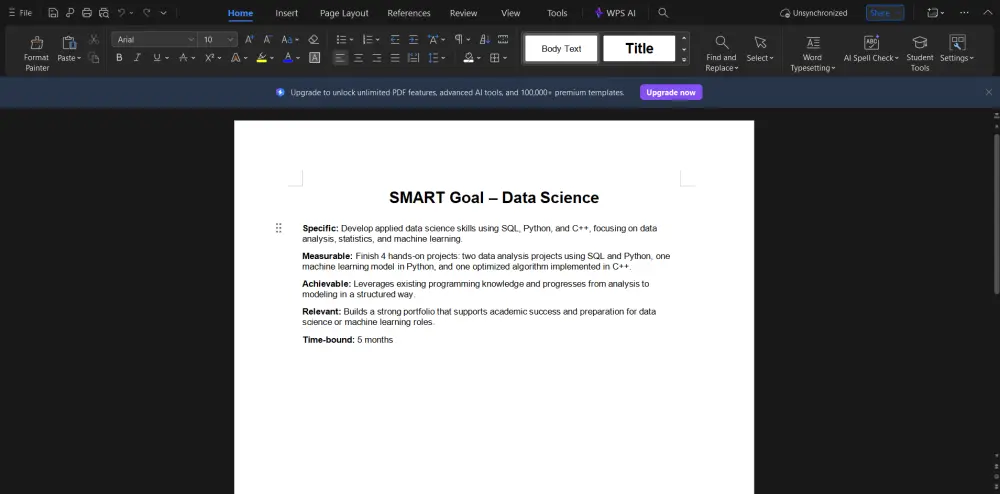1000x494 pixels.
Task: Open WPS AI
Action: [615, 13]
